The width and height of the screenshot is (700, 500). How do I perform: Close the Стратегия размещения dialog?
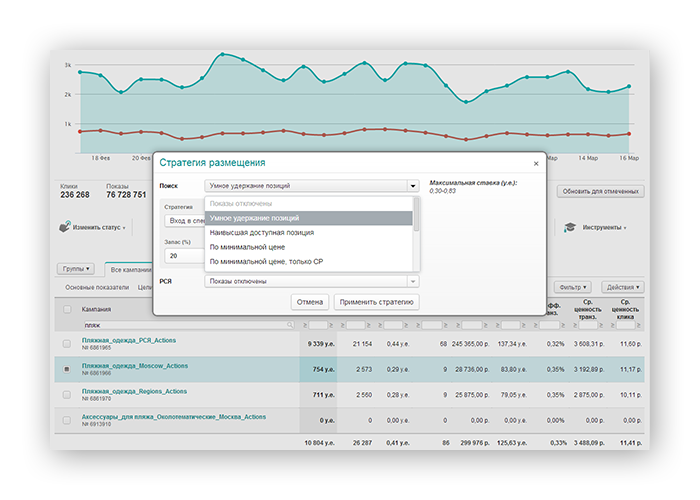pyautogui.click(x=536, y=162)
